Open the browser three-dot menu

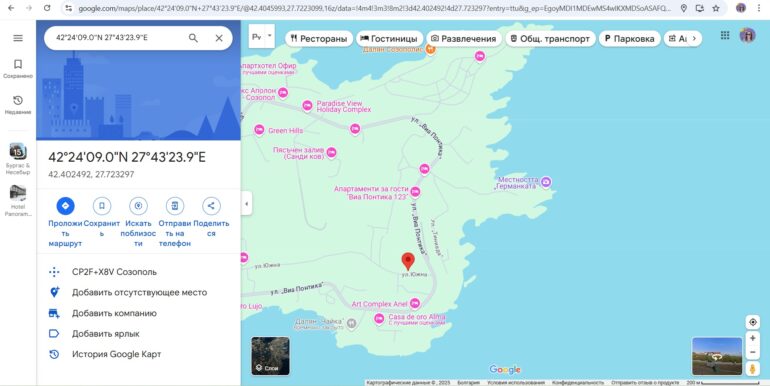759,8
